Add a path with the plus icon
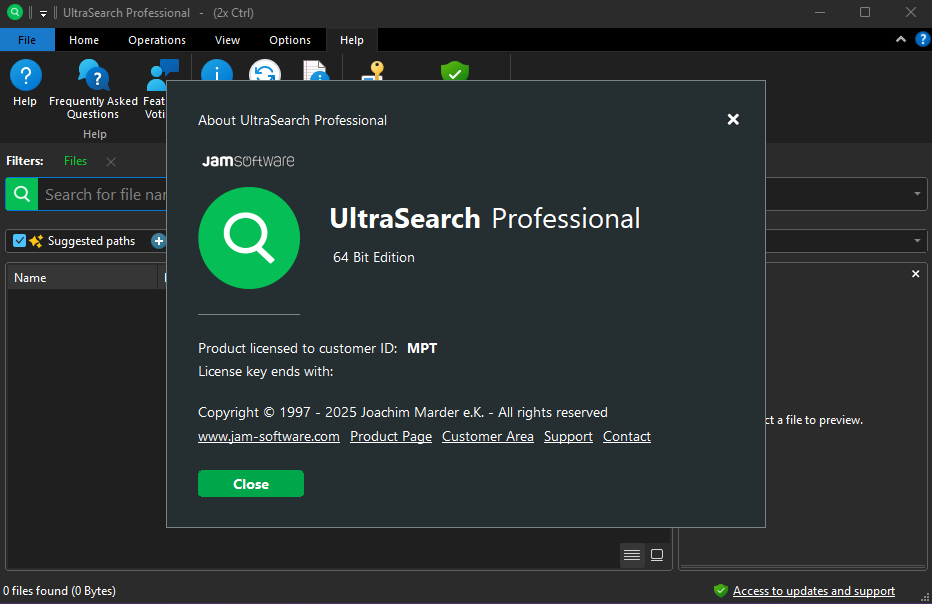Image resolution: width=932 pixels, height=604 pixels. click(158, 241)
